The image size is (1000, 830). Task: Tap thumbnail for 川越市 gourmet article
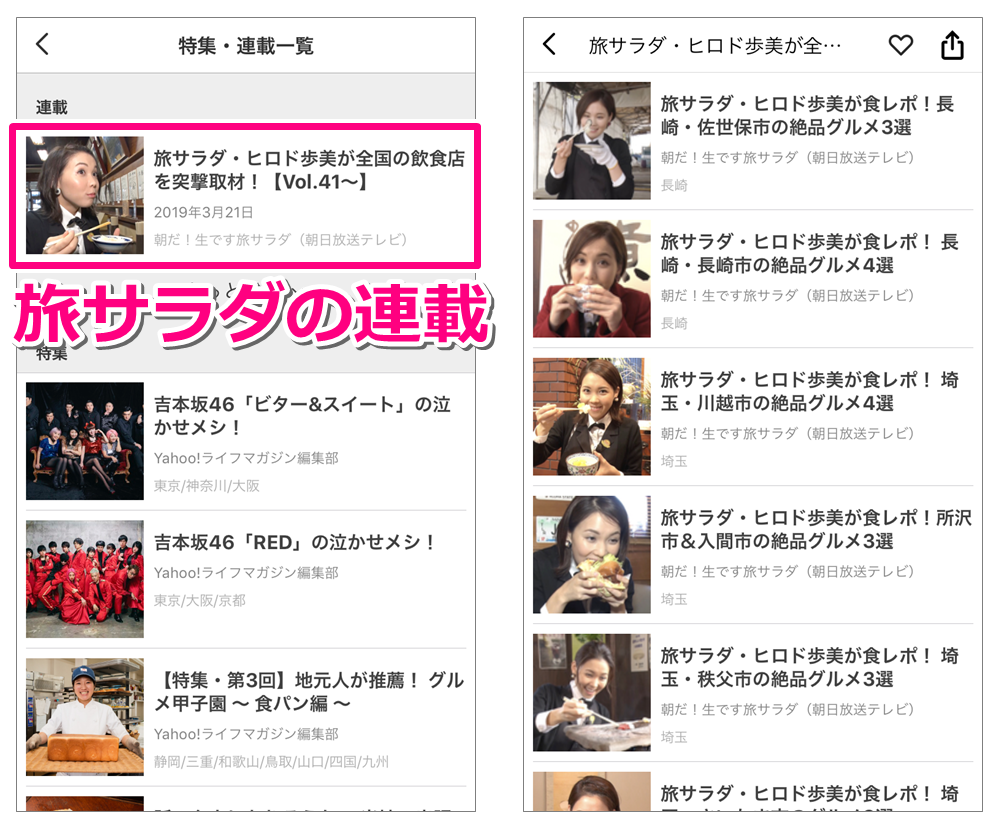[x=592, y=417]
